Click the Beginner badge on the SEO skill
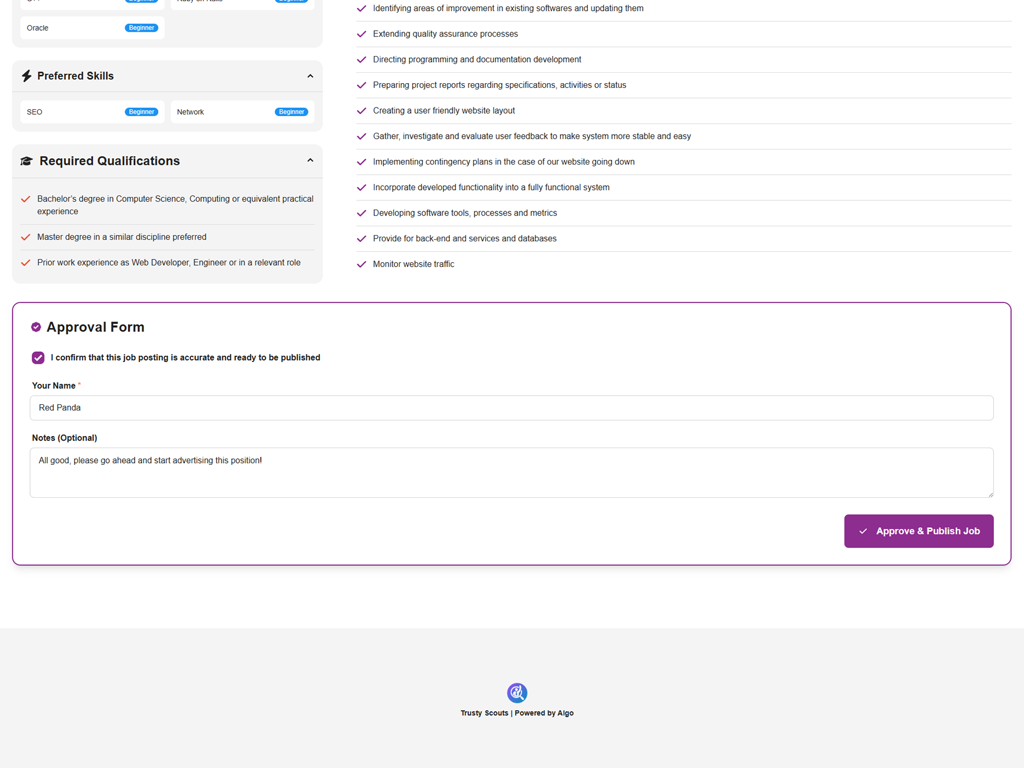Image resolution: width=1024 pixels, height=768 pixels. pyautogui.click(x=141, y=112)
